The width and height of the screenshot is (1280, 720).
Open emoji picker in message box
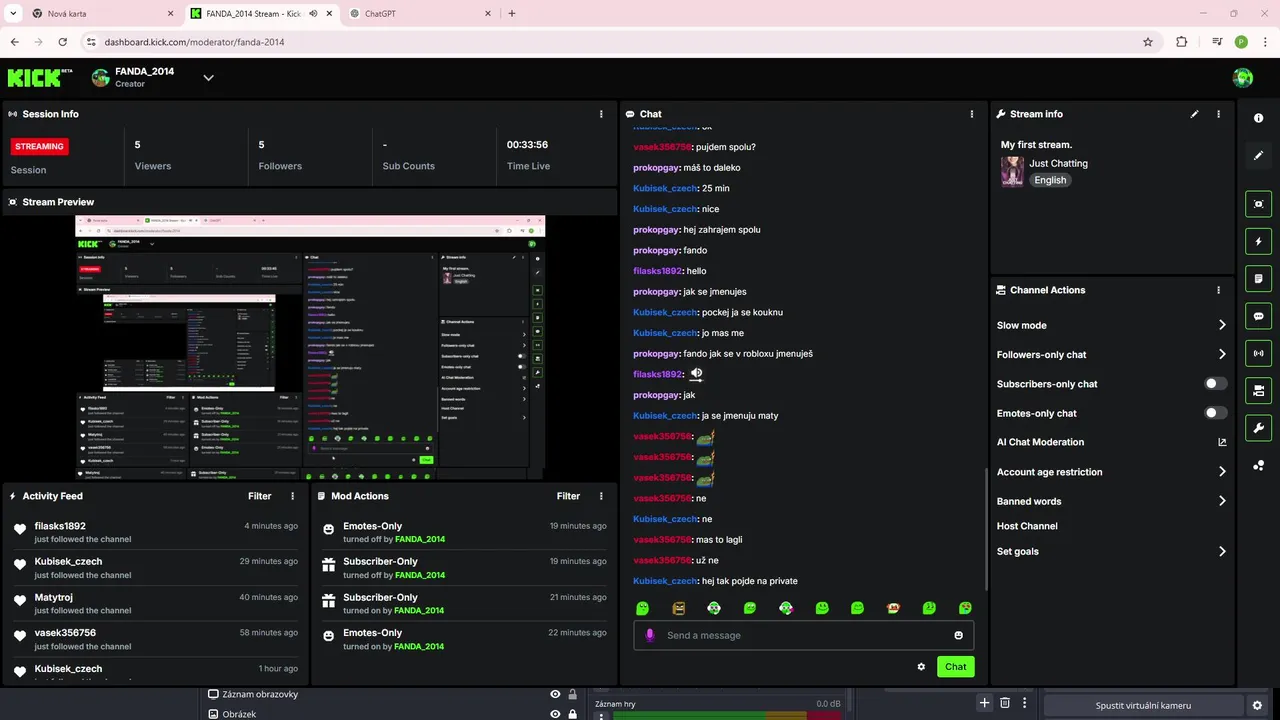tap(958, 635)
